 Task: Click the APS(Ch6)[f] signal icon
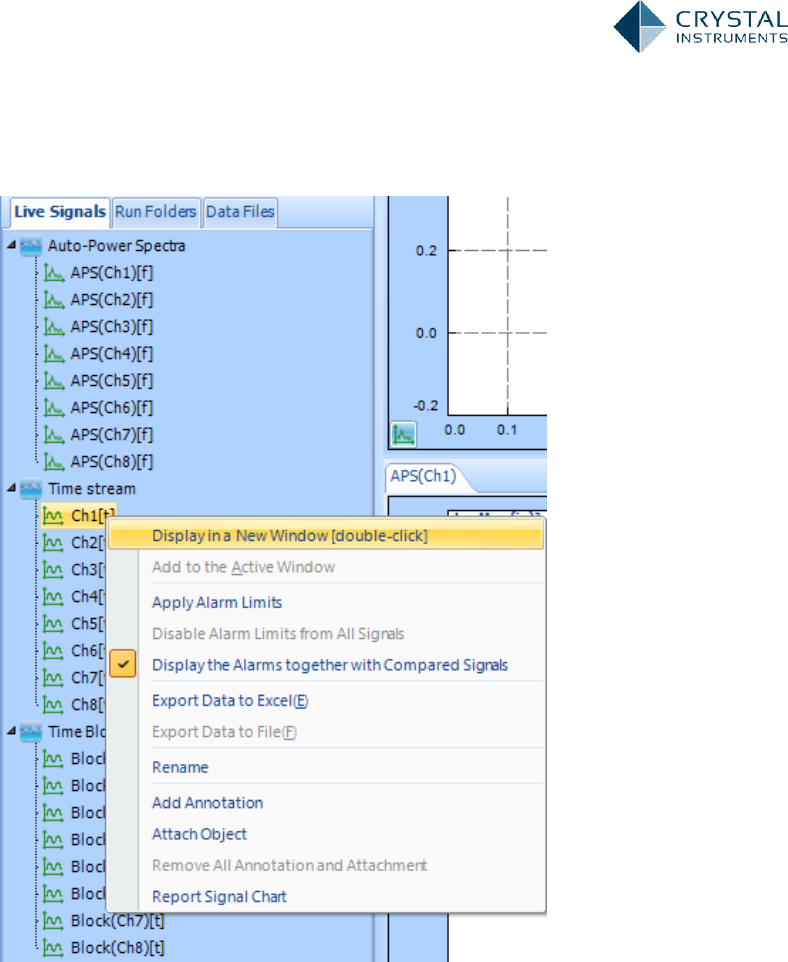pos(54,408)
